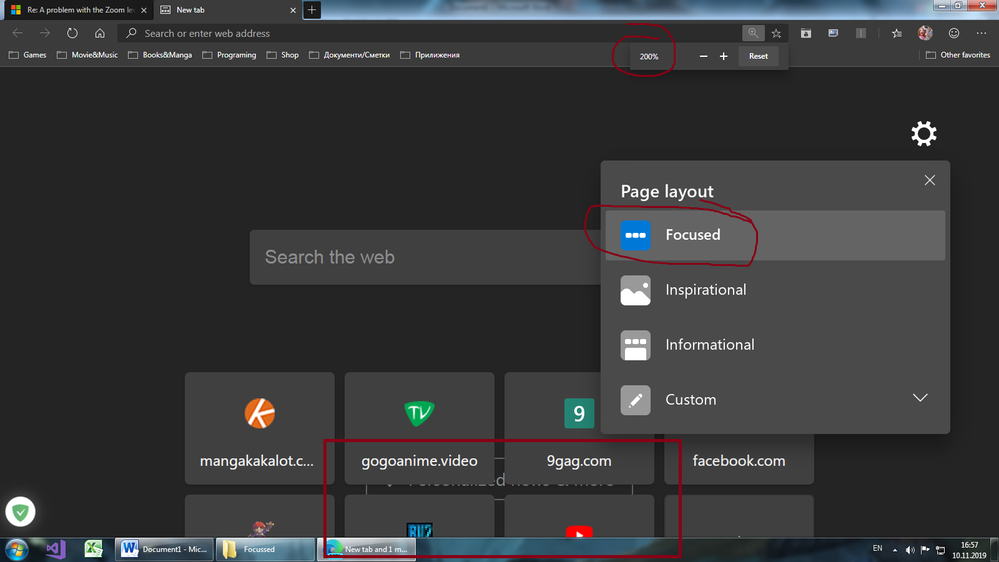The height and width of the screenshot is (562, 999).
Task: Open the 9gag.com quick link tile
Action: (579, 428)
